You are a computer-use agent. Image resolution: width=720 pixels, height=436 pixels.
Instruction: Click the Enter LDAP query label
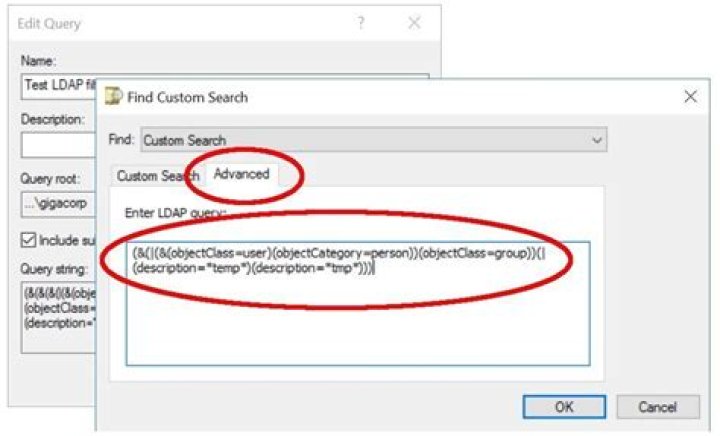[x=175, y=213]
